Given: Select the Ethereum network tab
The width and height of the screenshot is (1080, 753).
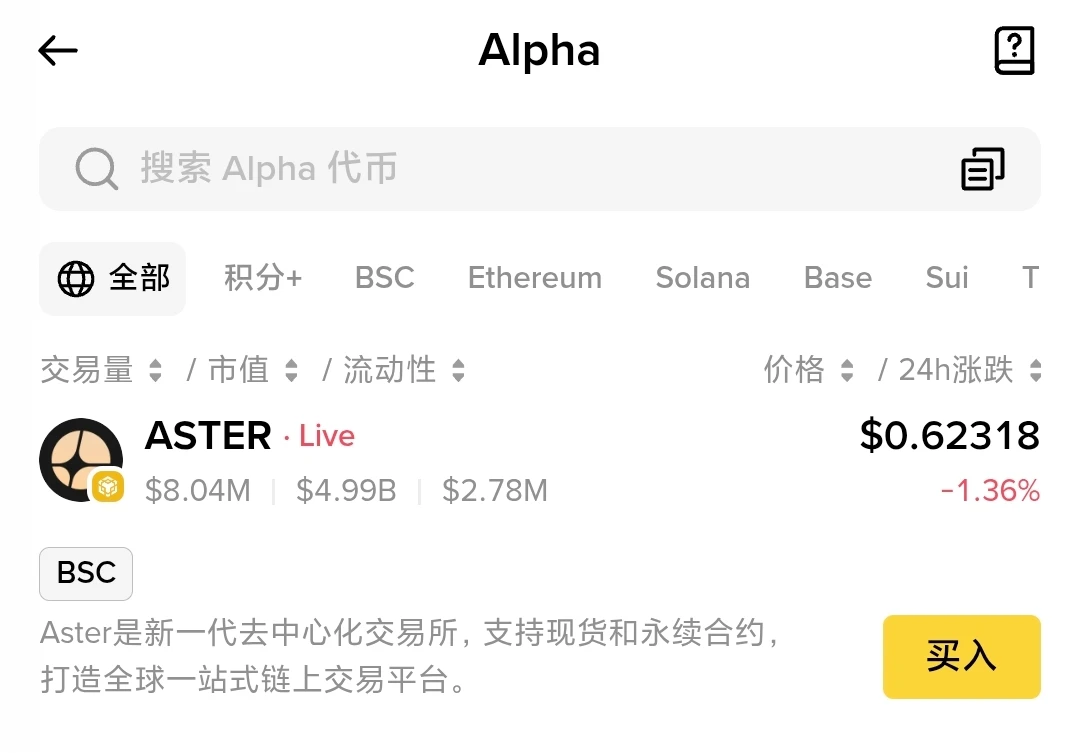Looking at the screenshot, I should (534, 279).
